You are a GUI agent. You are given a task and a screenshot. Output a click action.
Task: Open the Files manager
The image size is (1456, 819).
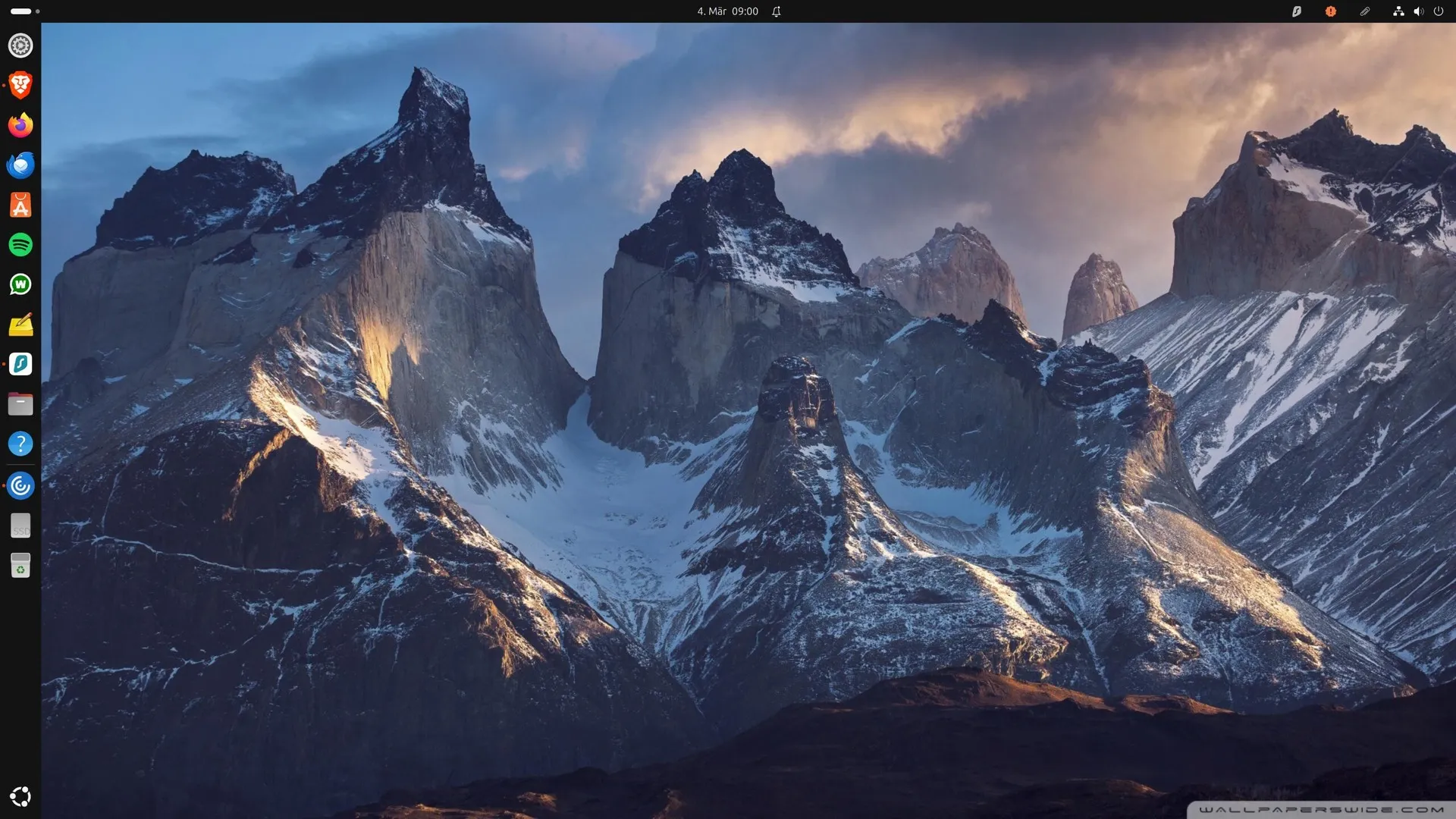[20, 404]
